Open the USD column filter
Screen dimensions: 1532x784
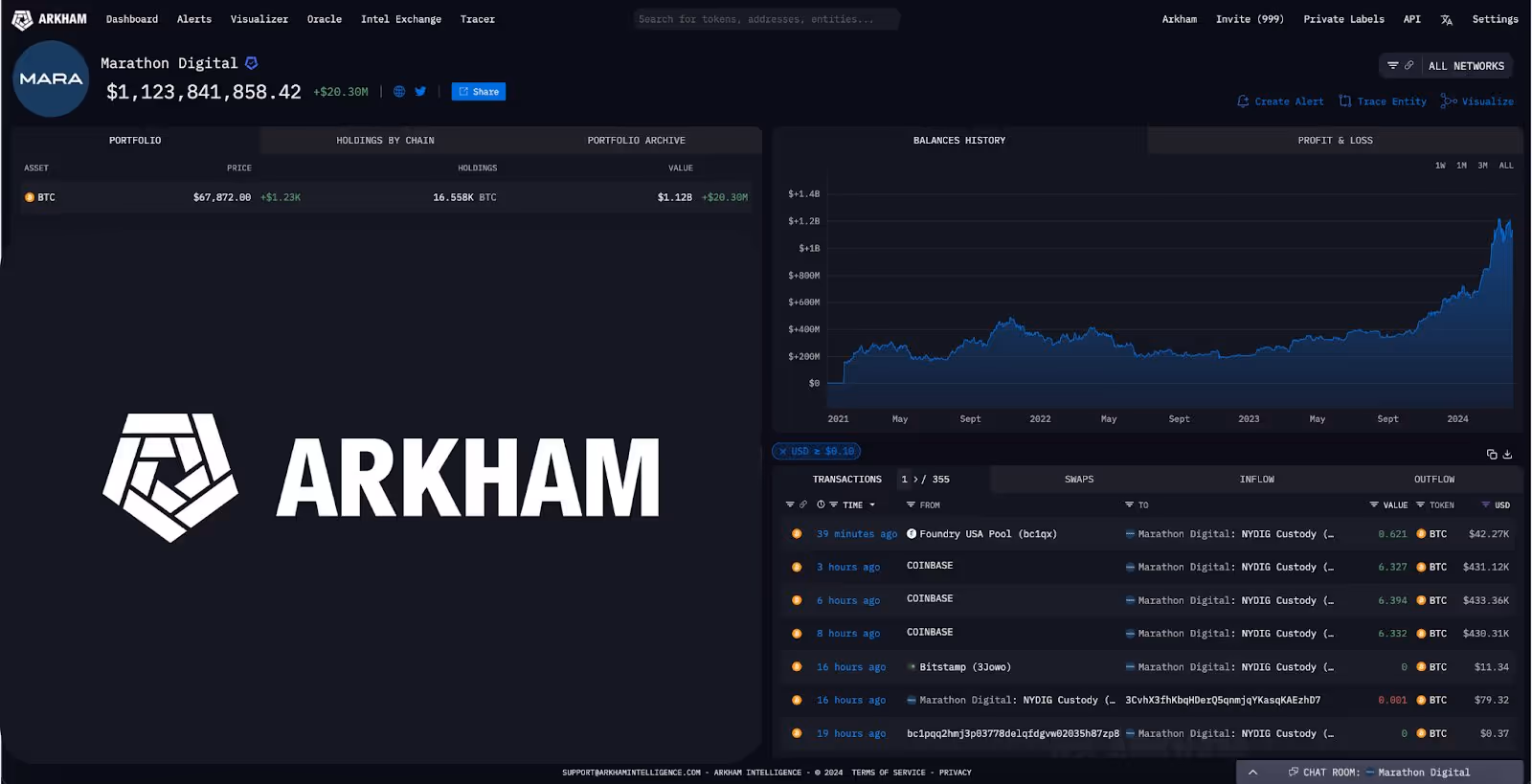pos(1486,504)
